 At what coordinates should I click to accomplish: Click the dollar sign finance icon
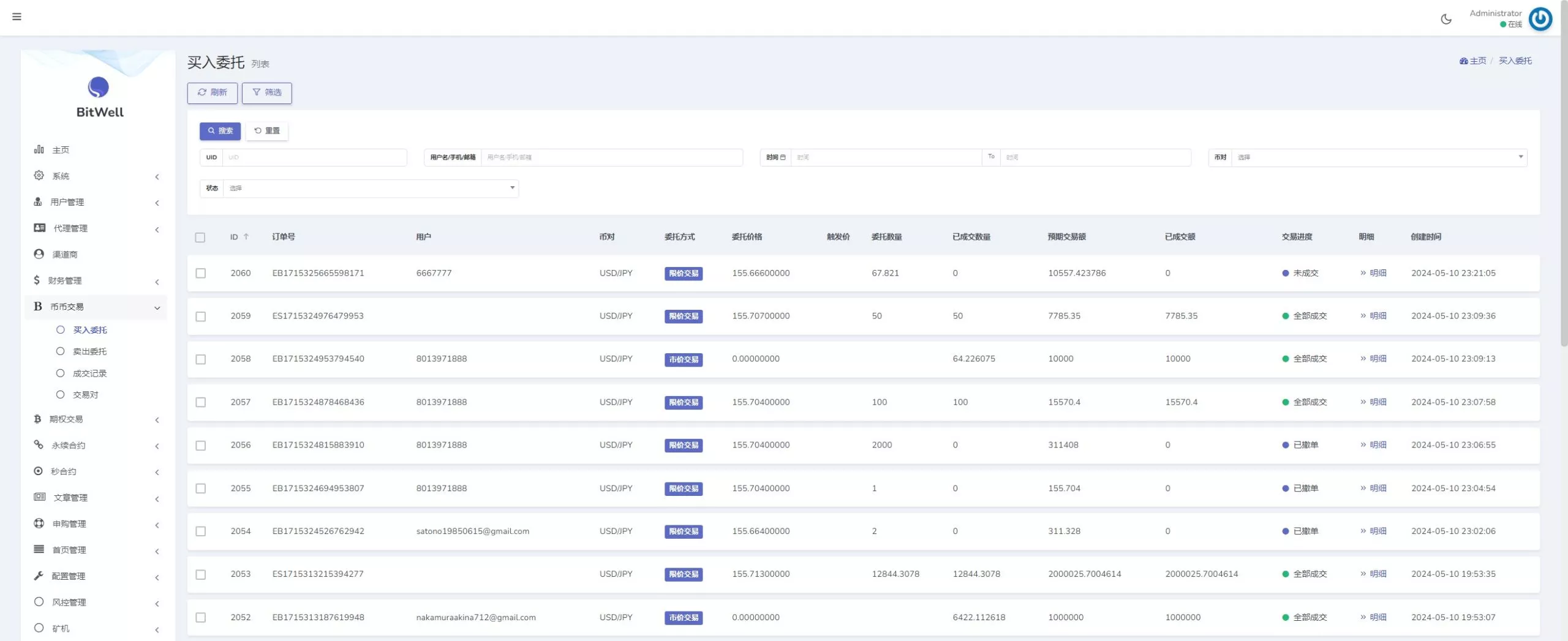[37, 280]
